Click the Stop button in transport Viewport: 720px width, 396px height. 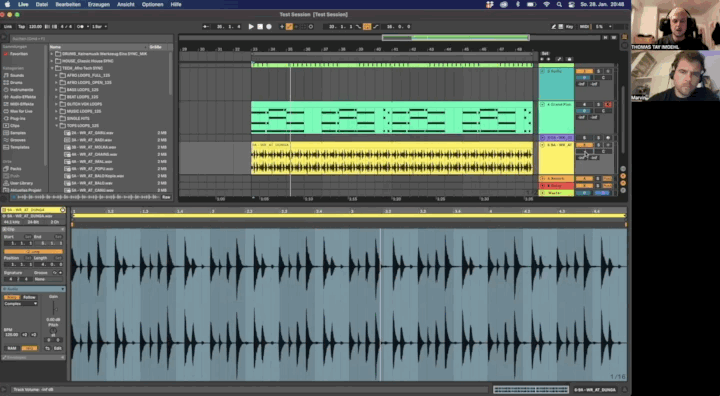(x=260, y=27)
